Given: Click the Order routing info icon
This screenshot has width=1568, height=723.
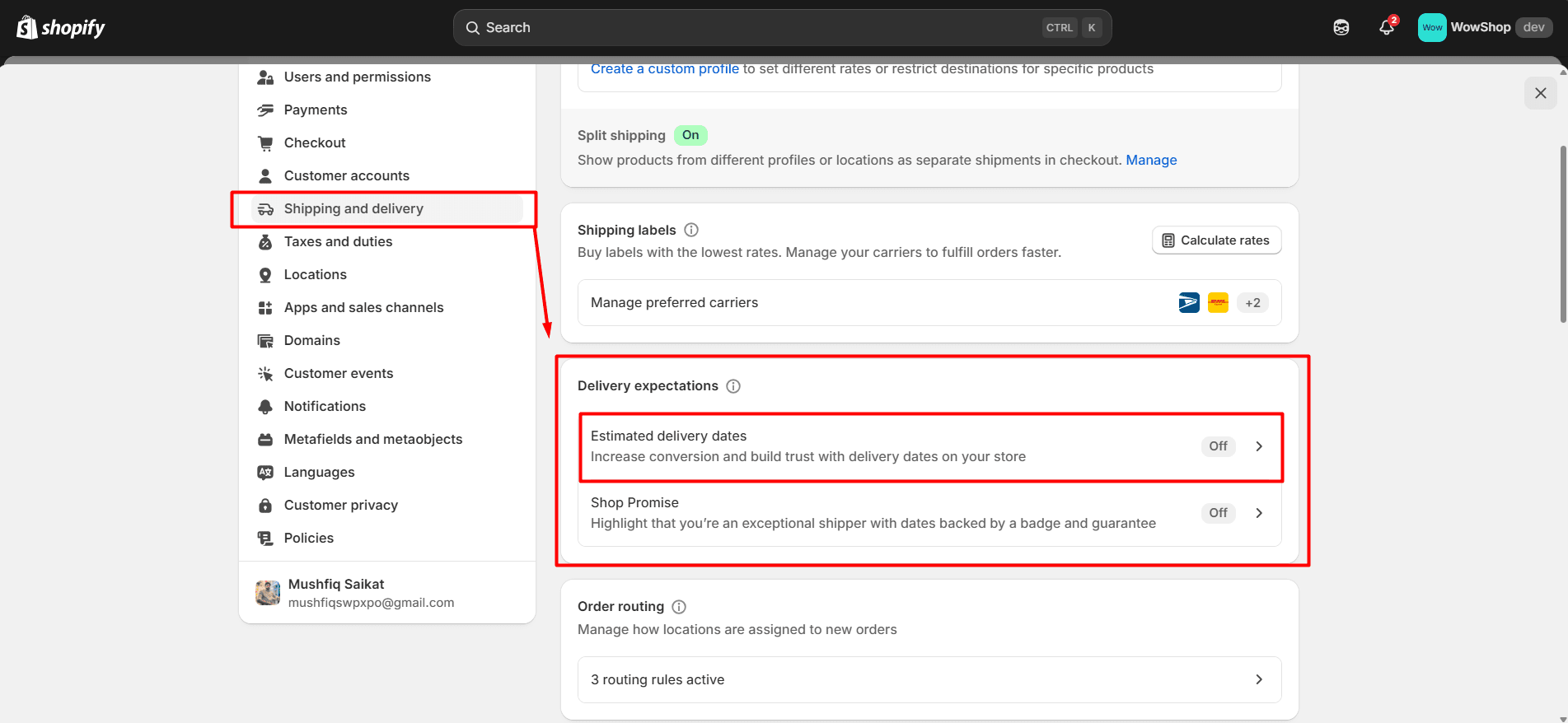Looking at the screenshot, I should [x=679, y=607].
